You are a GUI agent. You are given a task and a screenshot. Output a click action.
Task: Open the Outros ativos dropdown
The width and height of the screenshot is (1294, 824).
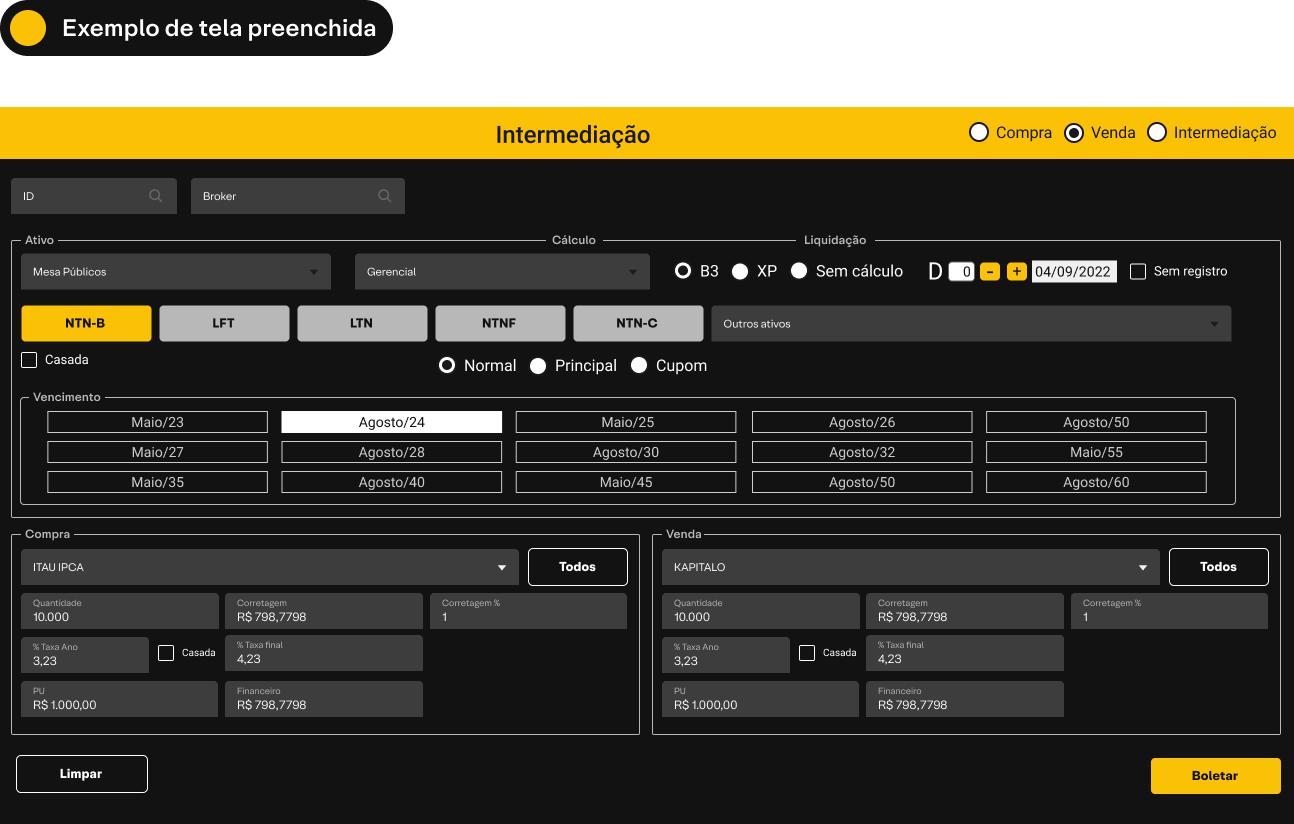[970, 324]
